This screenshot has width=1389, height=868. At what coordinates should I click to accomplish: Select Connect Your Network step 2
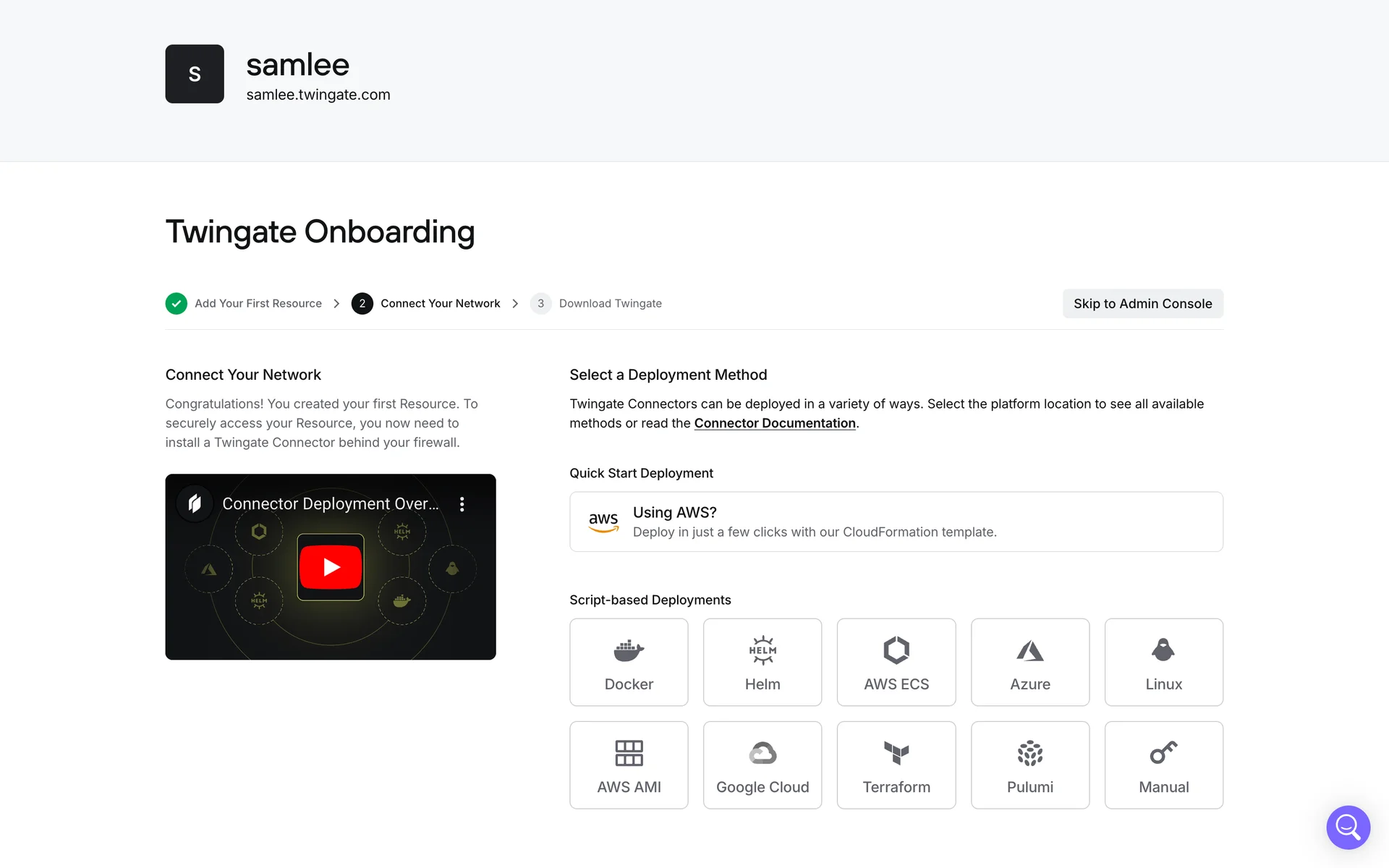click(x=439, y=304)
